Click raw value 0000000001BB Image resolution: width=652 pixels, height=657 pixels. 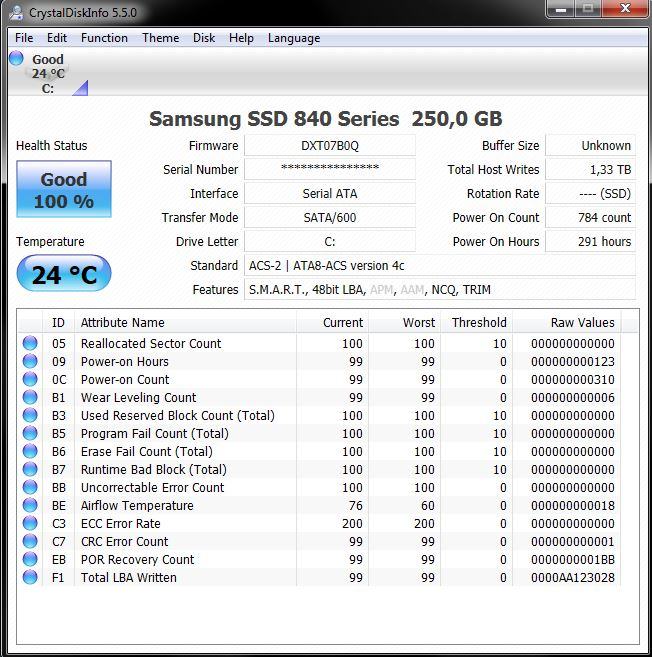pos(573,560)
